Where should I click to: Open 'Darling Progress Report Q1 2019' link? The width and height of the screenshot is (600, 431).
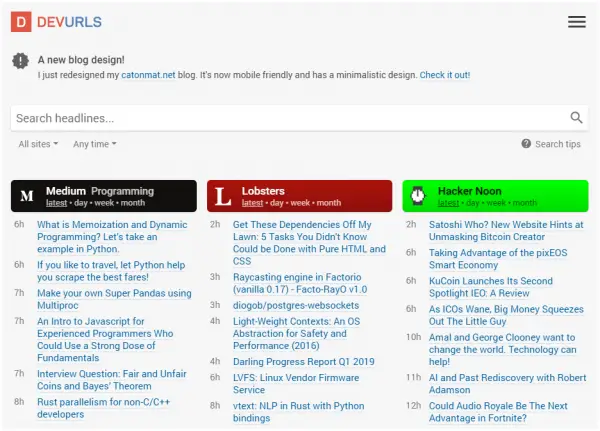point(303,362)
